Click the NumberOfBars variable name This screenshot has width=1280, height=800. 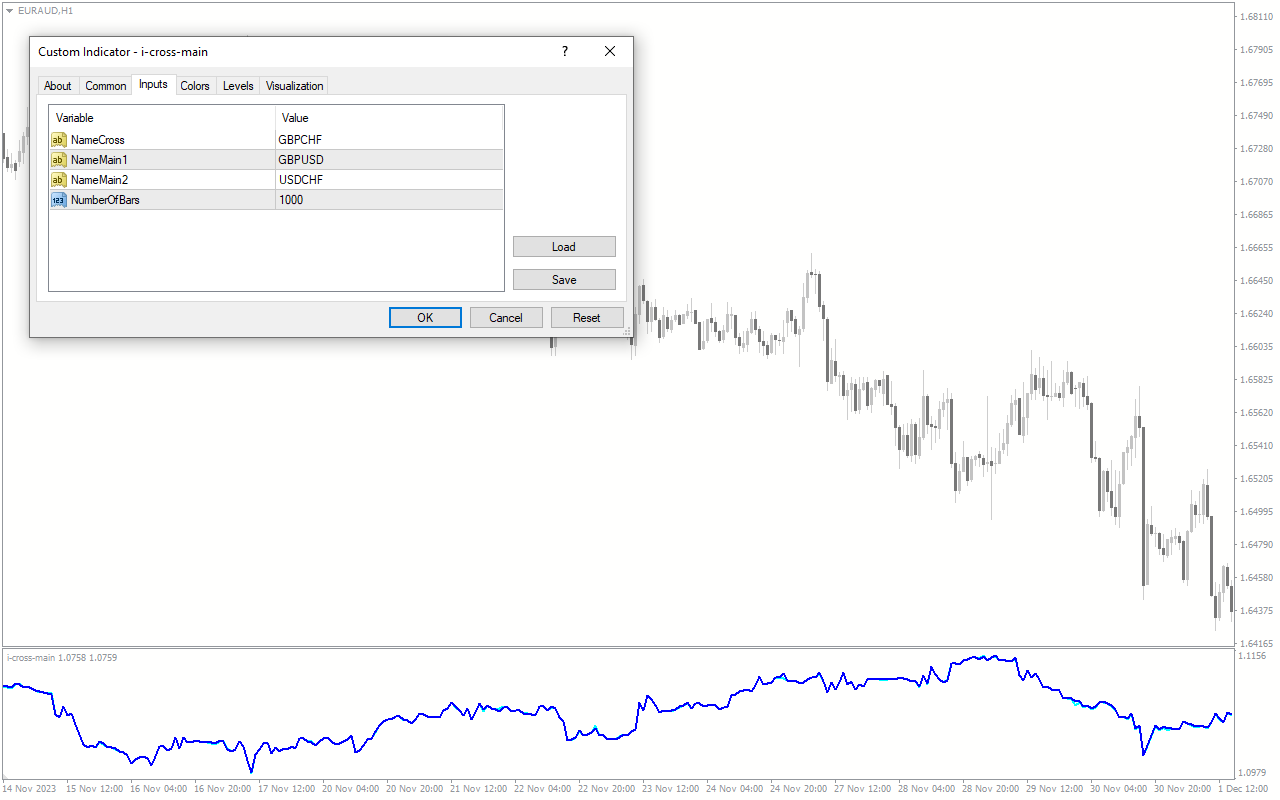point(106,200)
